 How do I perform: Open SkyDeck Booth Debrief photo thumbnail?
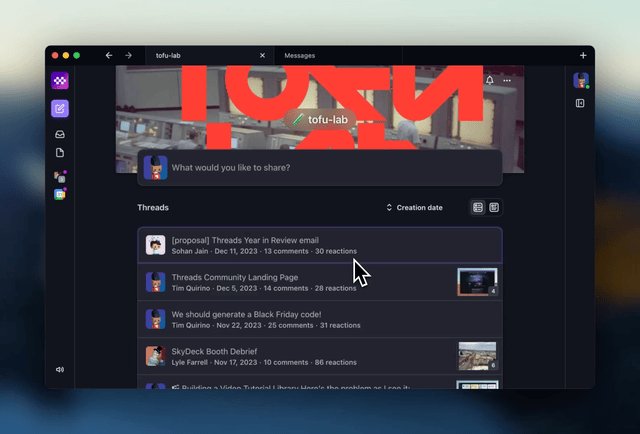(x=477, y=356)
